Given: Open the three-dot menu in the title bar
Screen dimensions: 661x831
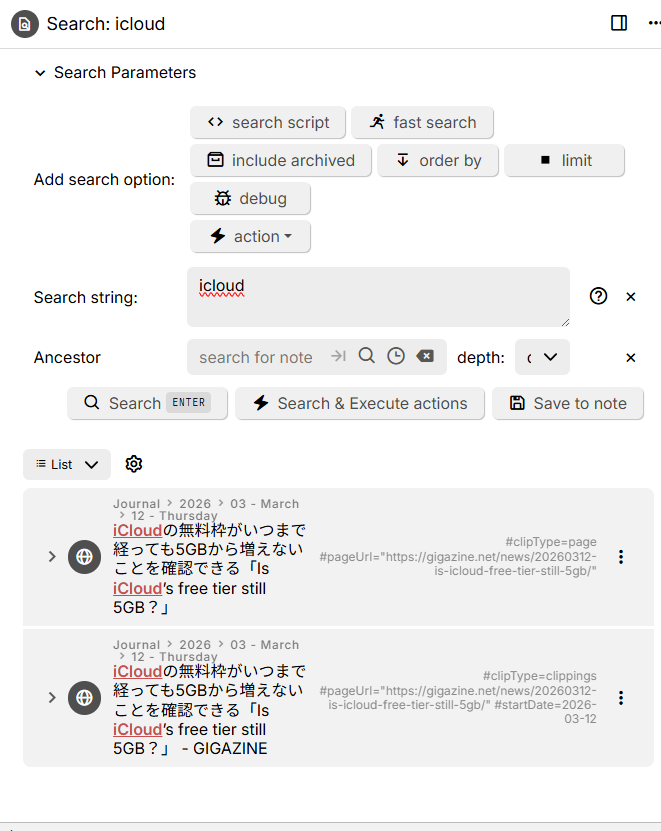Looking at the screenshot, I should click(654, 23).
